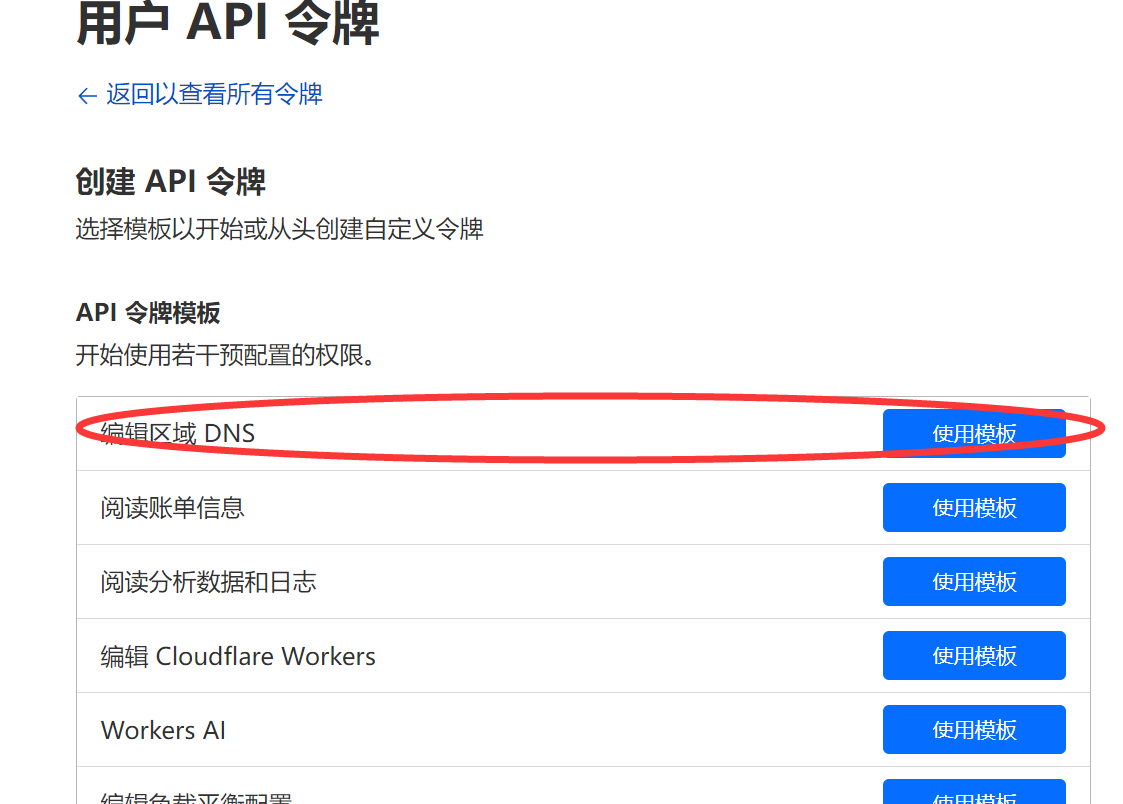The image size is (1123, 804).
Task: Click the 创建 API 令牌 heading
Action: [170, 182]
